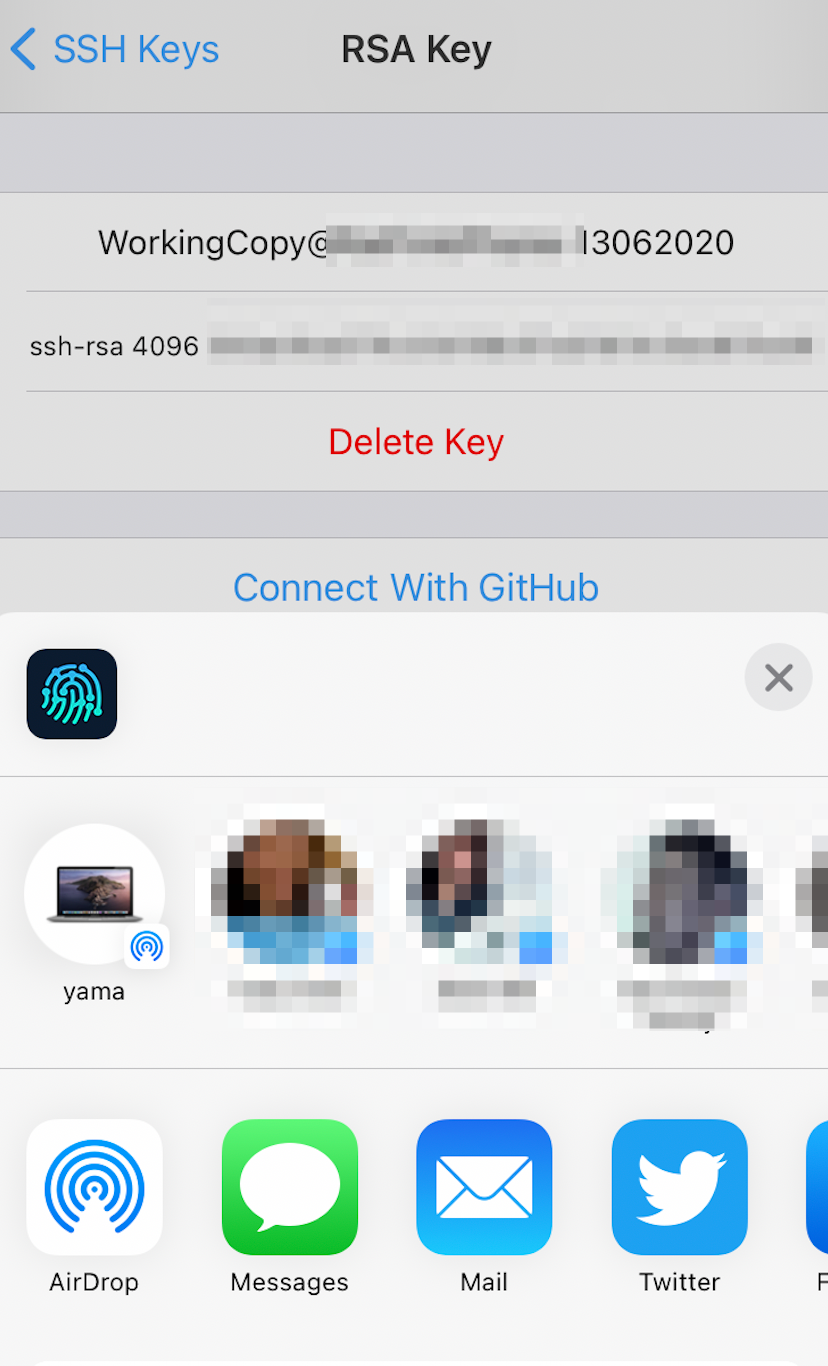Close the share sheet

[778, 677]
